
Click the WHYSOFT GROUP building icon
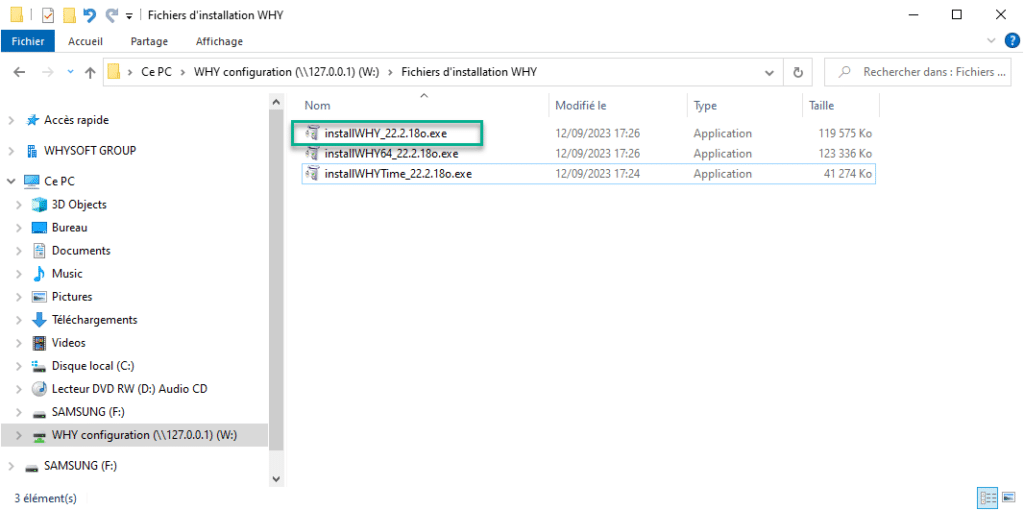pos(31,151)
